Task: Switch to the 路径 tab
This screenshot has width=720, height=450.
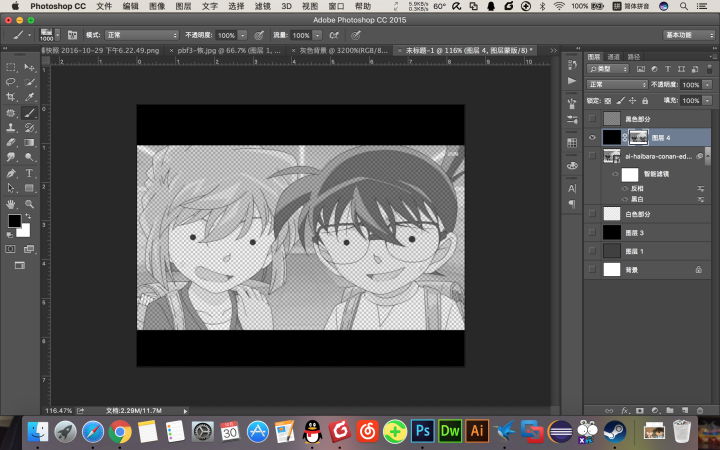Action: click(x=634, y=56)
